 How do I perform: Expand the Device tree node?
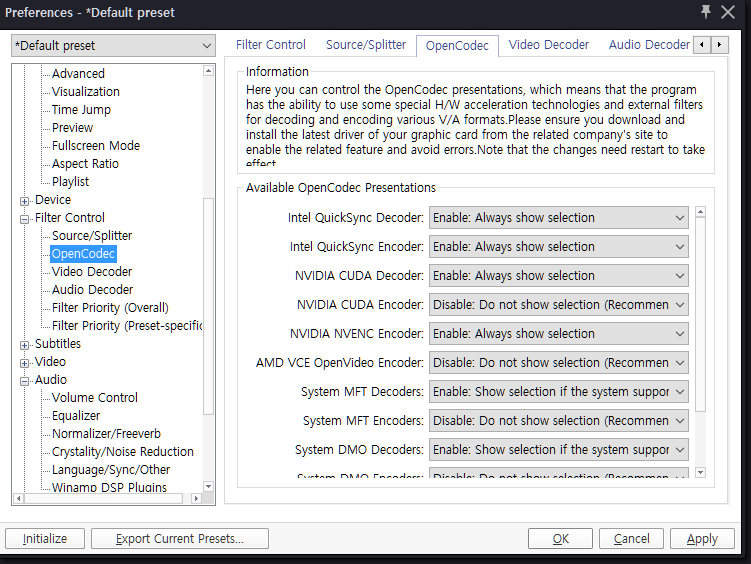pyautogui.click(x=25, y=200)
